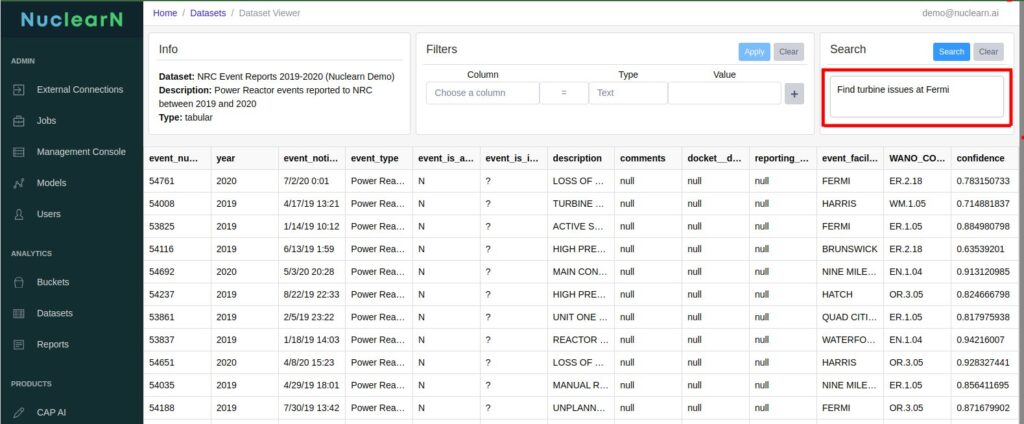Sort by description column header

[581, 158]
